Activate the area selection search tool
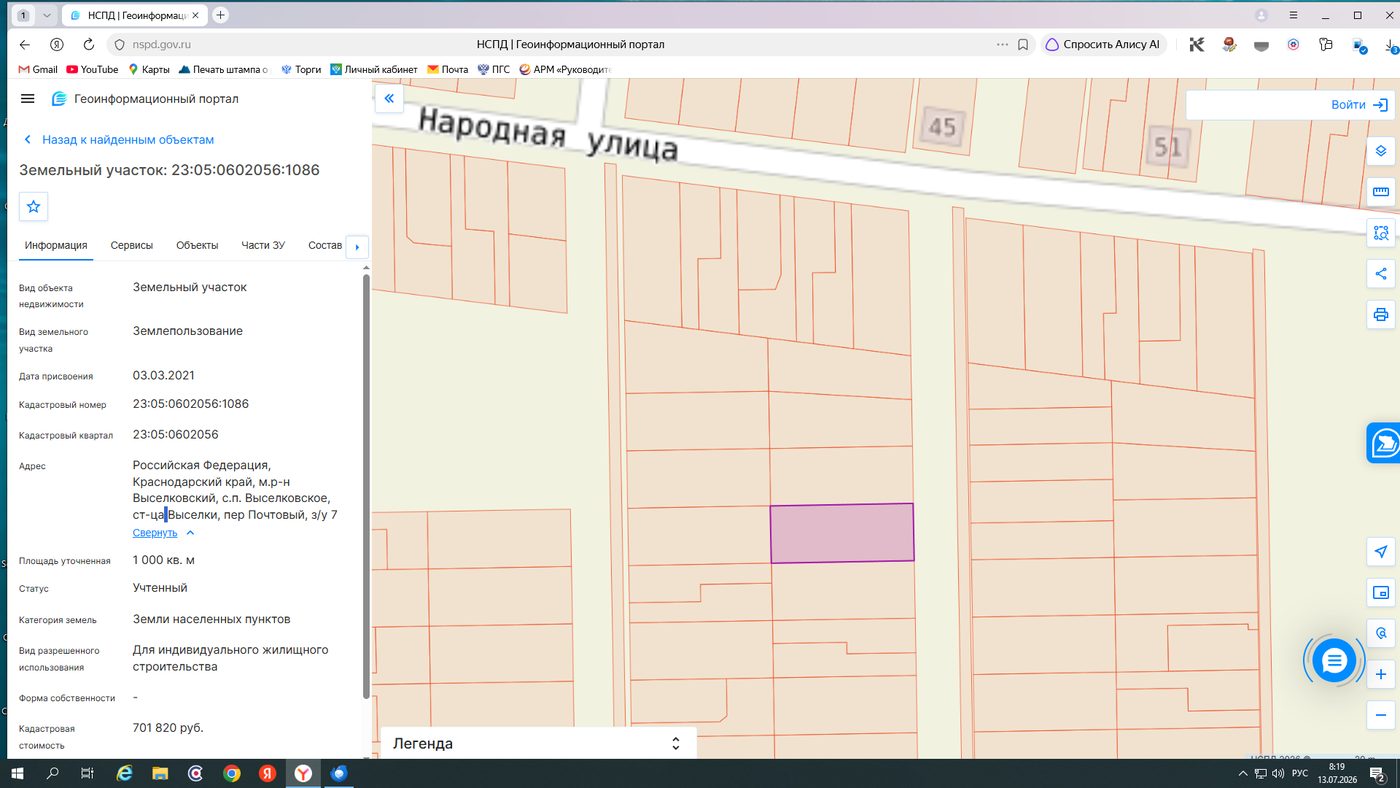Image resolution: width=1400 pixels, height=788 pixels. tap(1381, 233)
